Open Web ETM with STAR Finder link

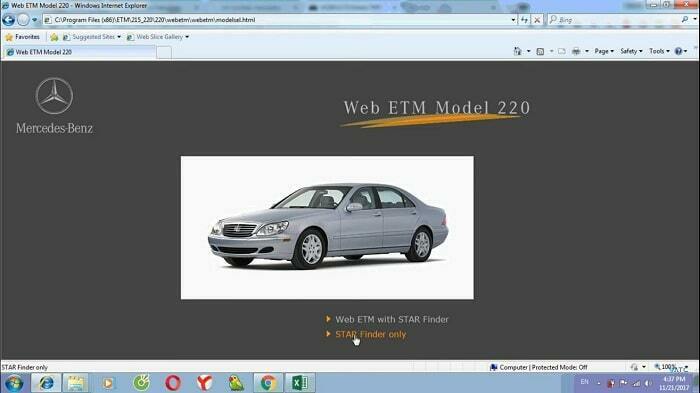pos(392,319)
